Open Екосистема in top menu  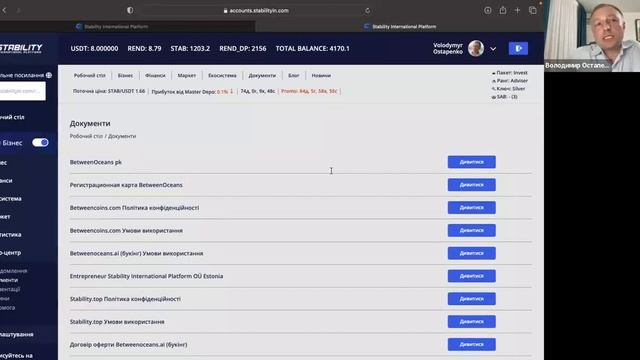(222, 76)
